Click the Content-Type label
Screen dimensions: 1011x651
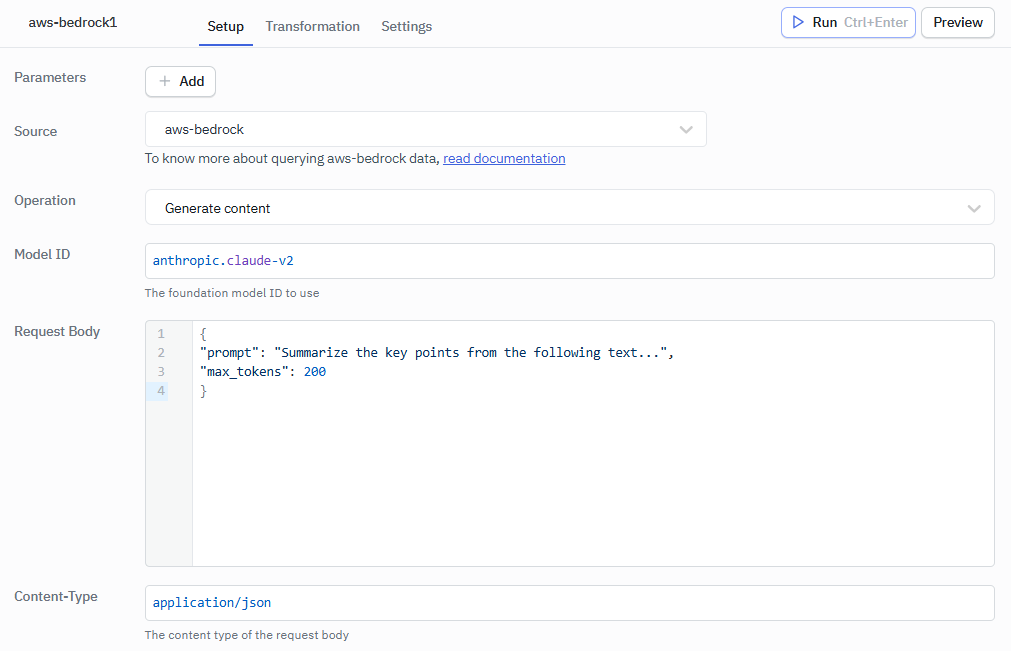pos(56,596)
